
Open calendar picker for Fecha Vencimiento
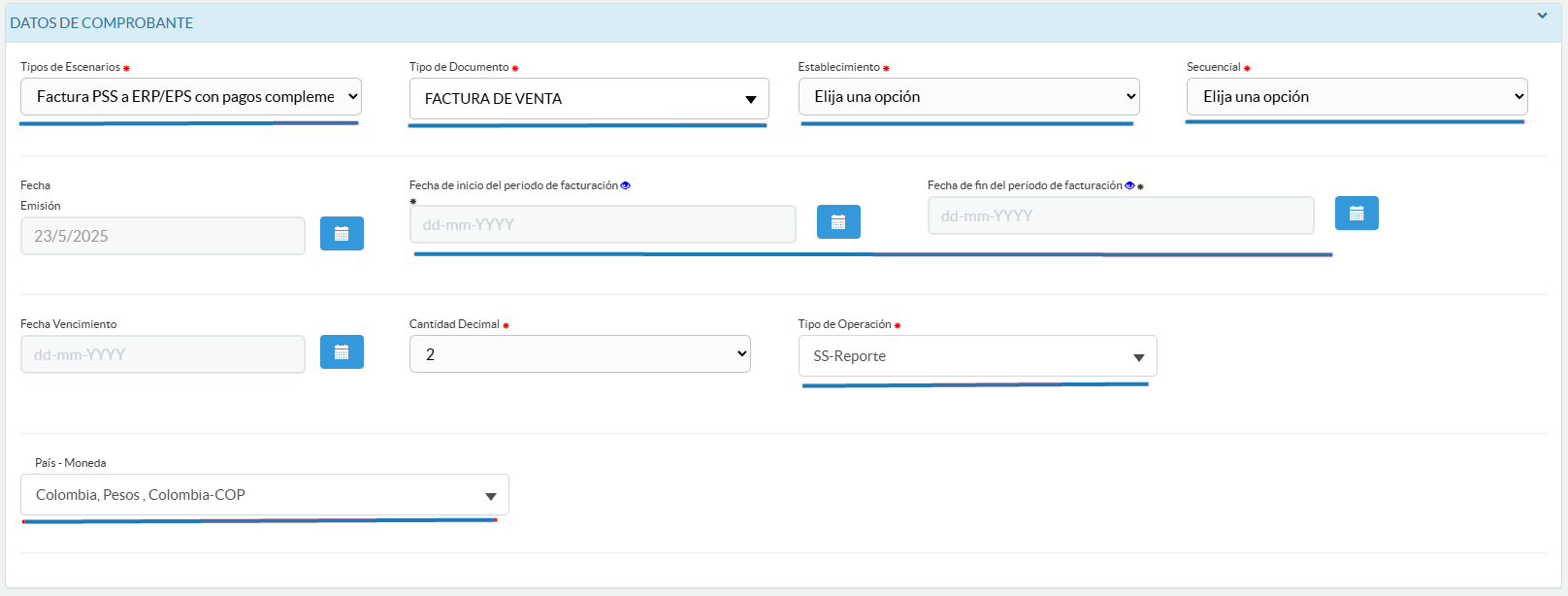342,352
